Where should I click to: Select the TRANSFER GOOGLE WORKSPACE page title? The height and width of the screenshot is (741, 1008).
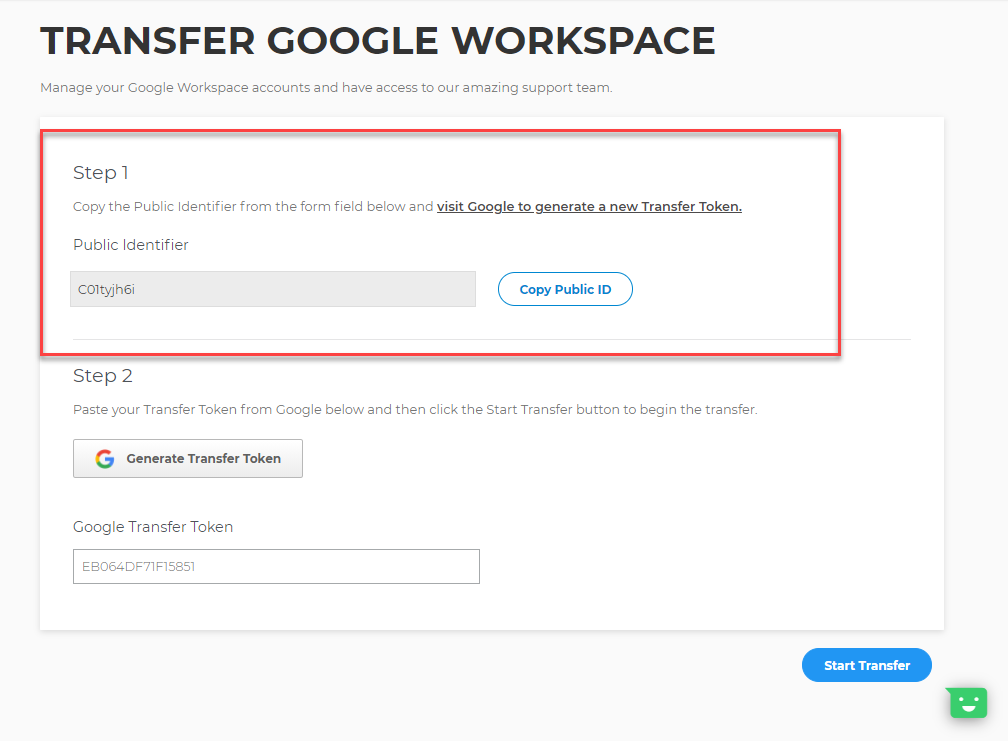(378, 40)
